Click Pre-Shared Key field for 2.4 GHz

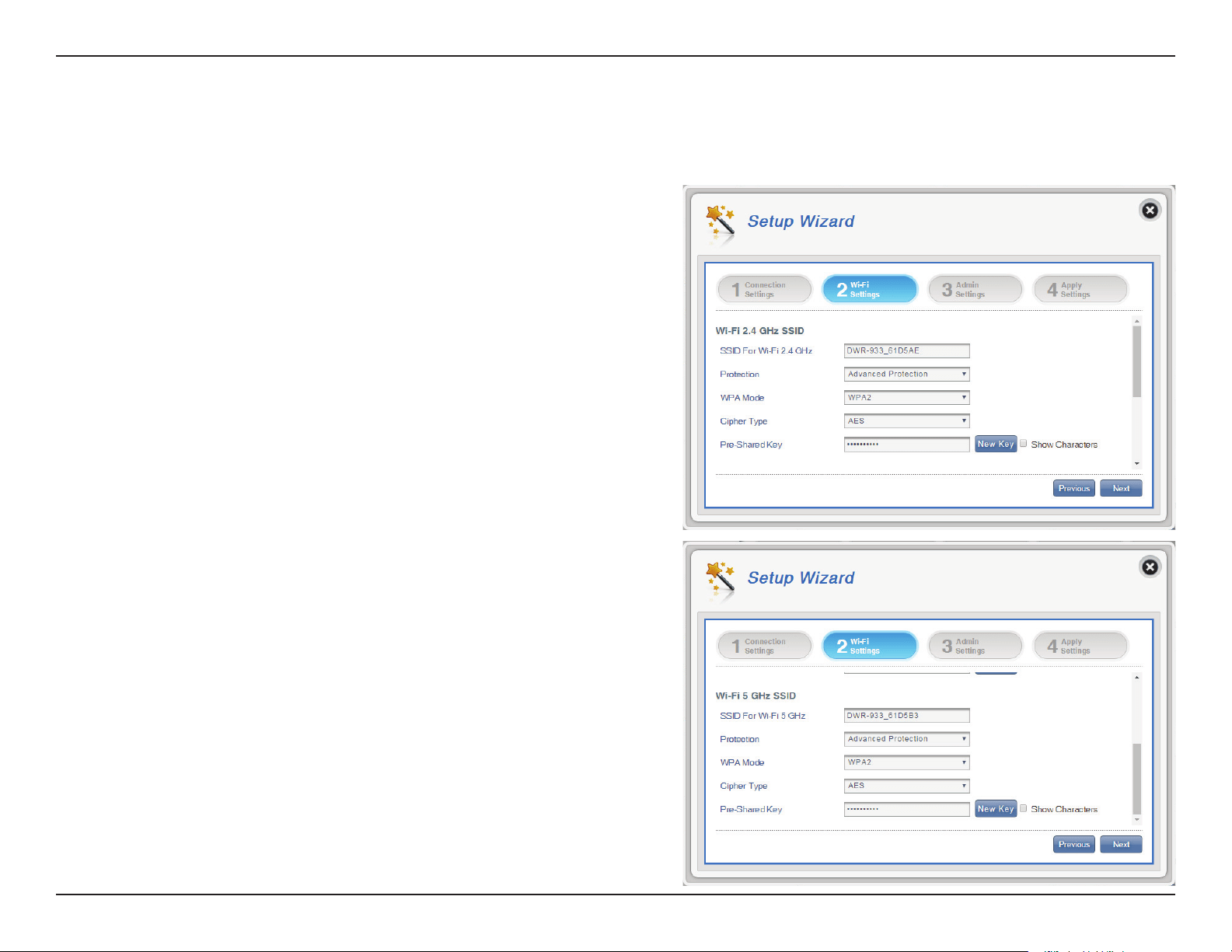(x=906, y=445)
